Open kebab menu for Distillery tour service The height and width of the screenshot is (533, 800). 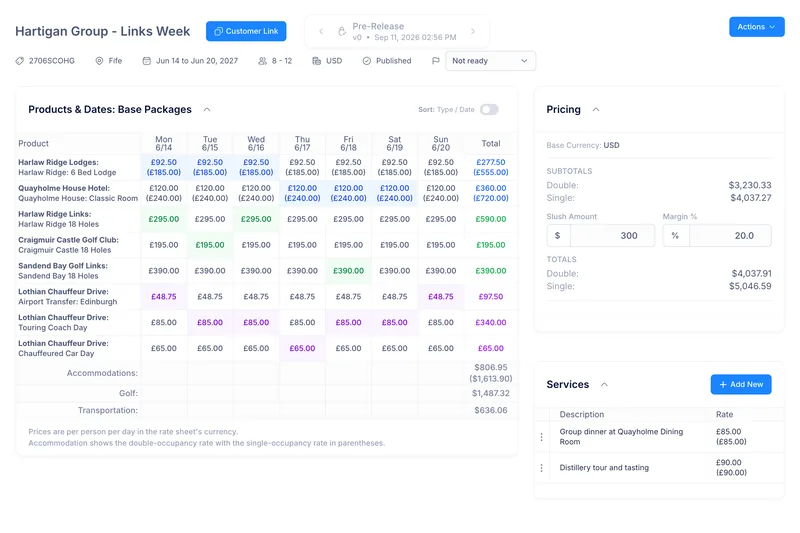(x=541, y=468)
